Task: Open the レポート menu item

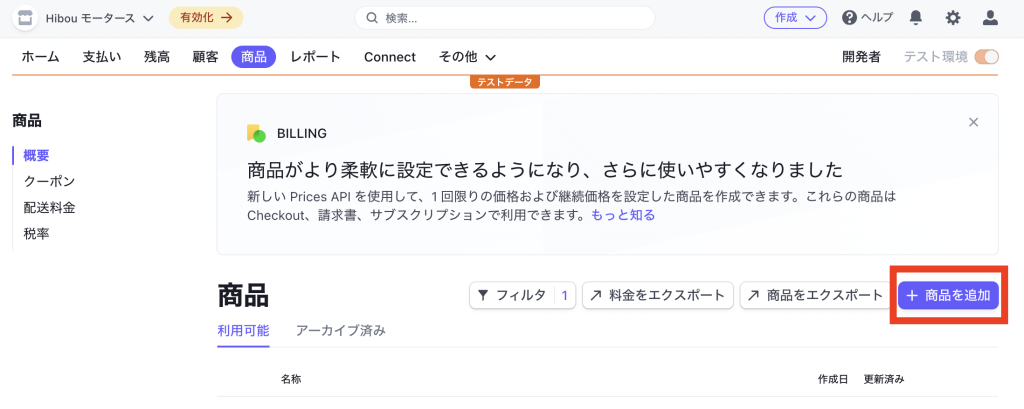Action: 315,57
